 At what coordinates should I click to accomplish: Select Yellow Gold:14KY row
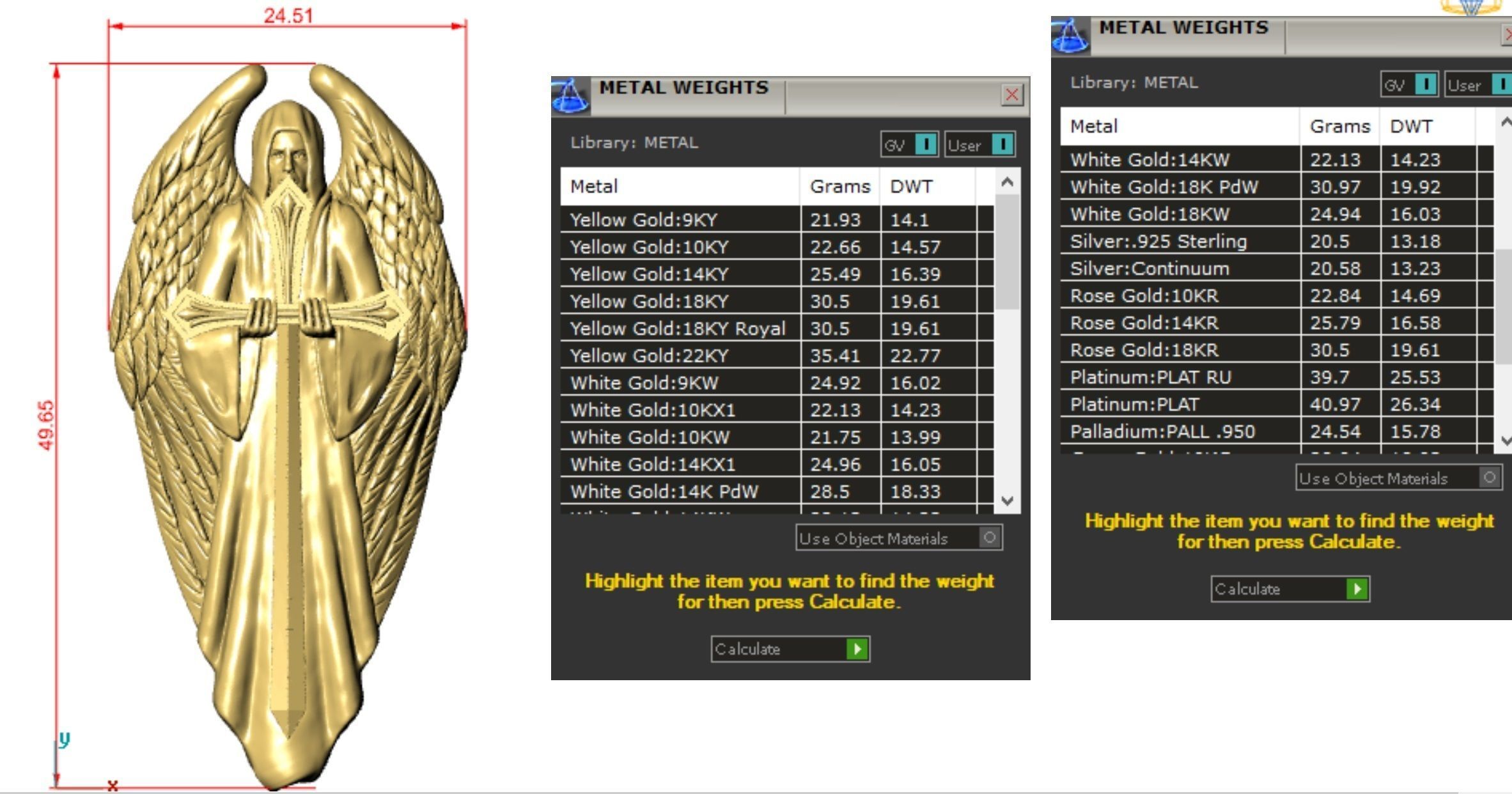[777, 274]
